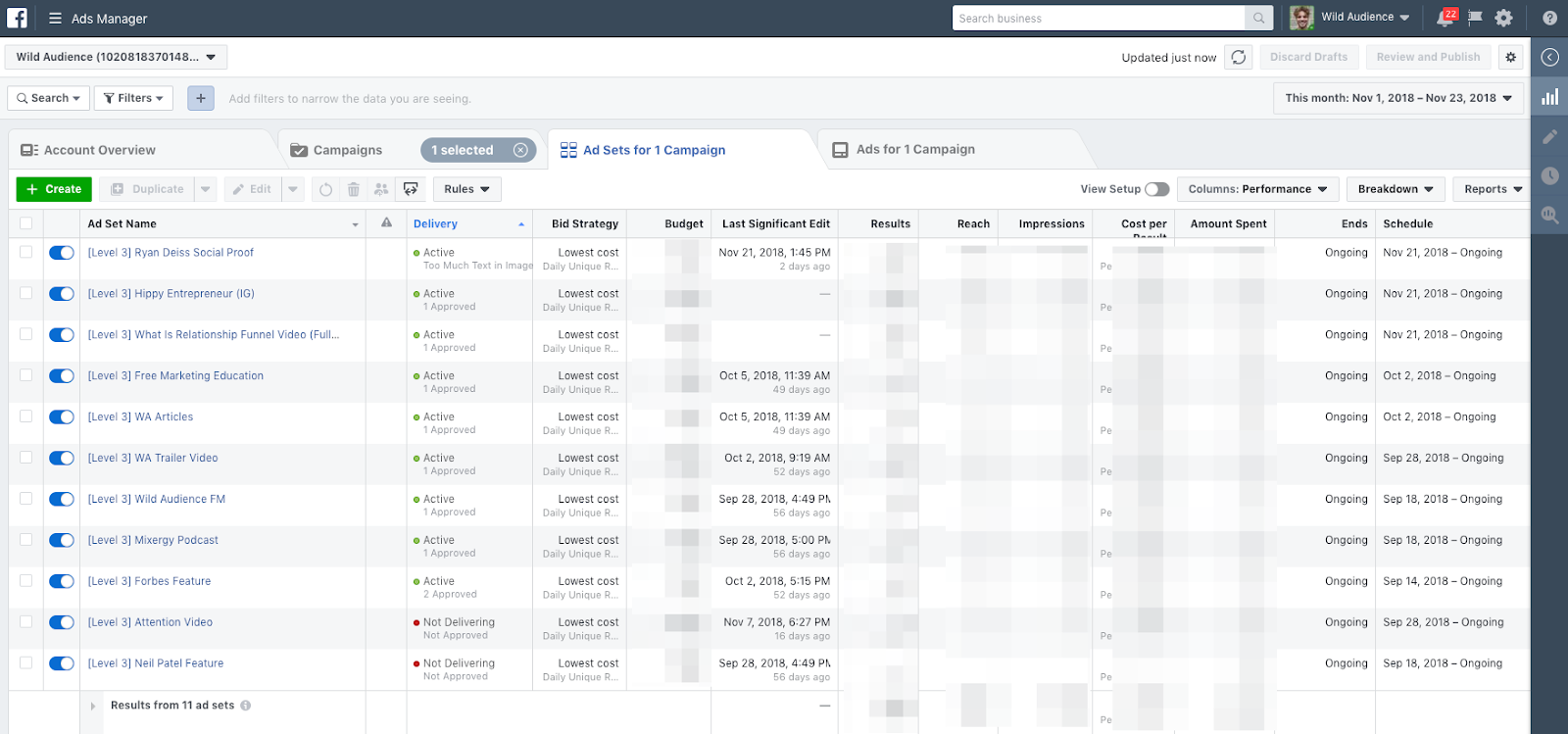Collapse the right side panel arrow
The image size is (1568, 734).
click(x=1549, y=57)
